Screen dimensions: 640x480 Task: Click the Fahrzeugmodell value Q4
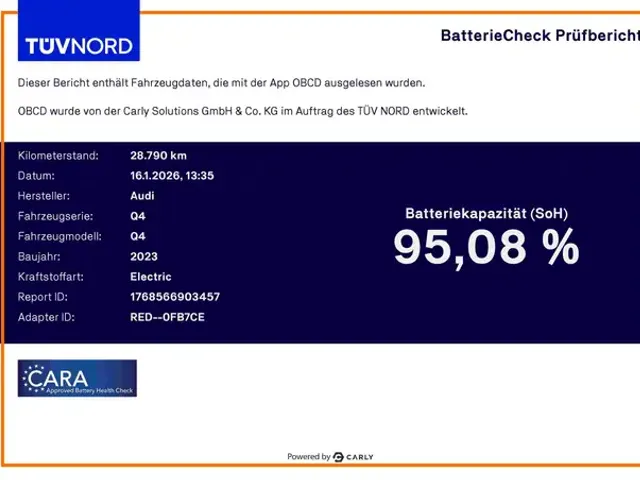coord(138,237)
